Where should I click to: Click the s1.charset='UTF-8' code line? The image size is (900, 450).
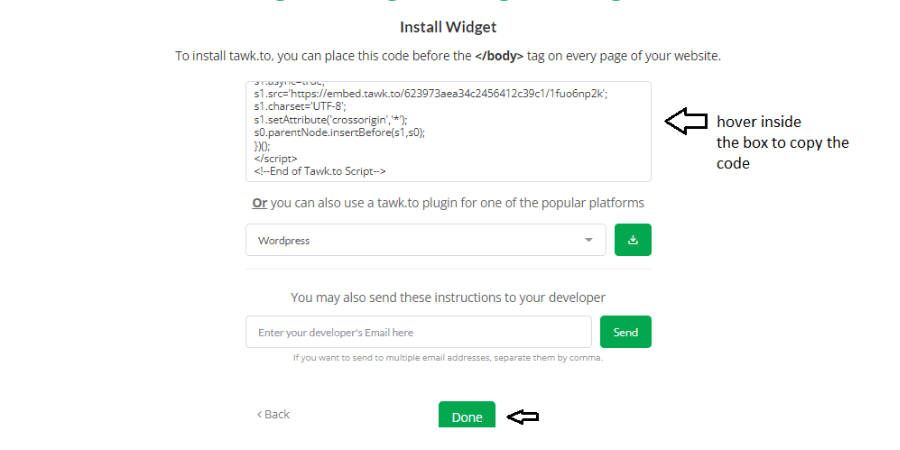click(300, 106)
